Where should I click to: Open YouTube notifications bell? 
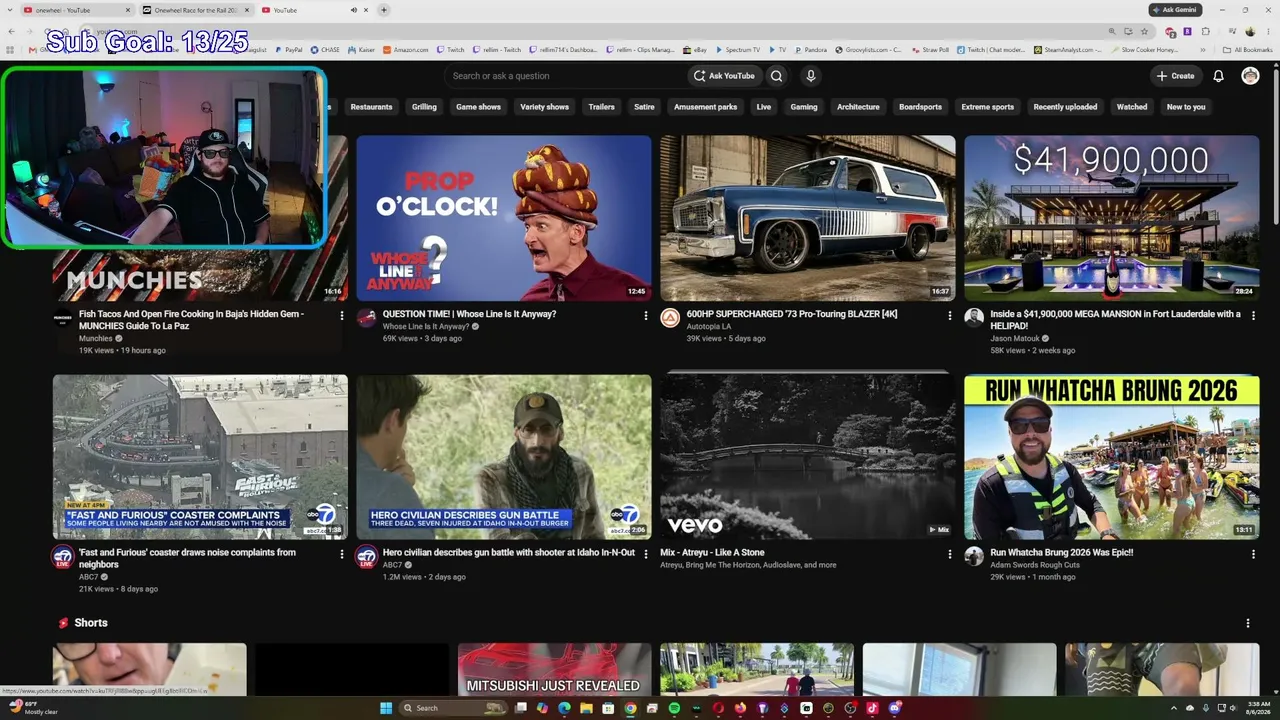pyautogui.click(x=1218, y=76)
